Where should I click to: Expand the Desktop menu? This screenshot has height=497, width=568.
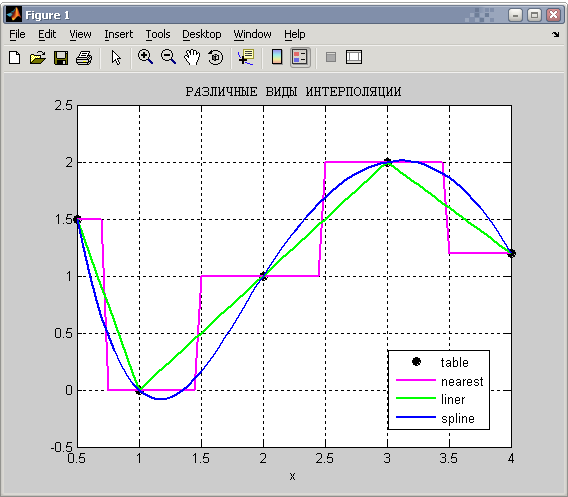[201, 34]
